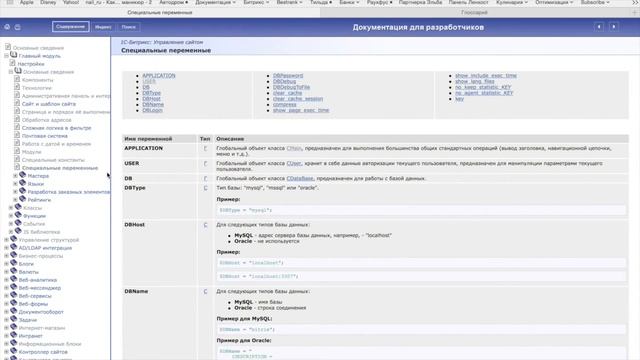
Task: Expand the Управление структурой node
Action: click(7, 240)
